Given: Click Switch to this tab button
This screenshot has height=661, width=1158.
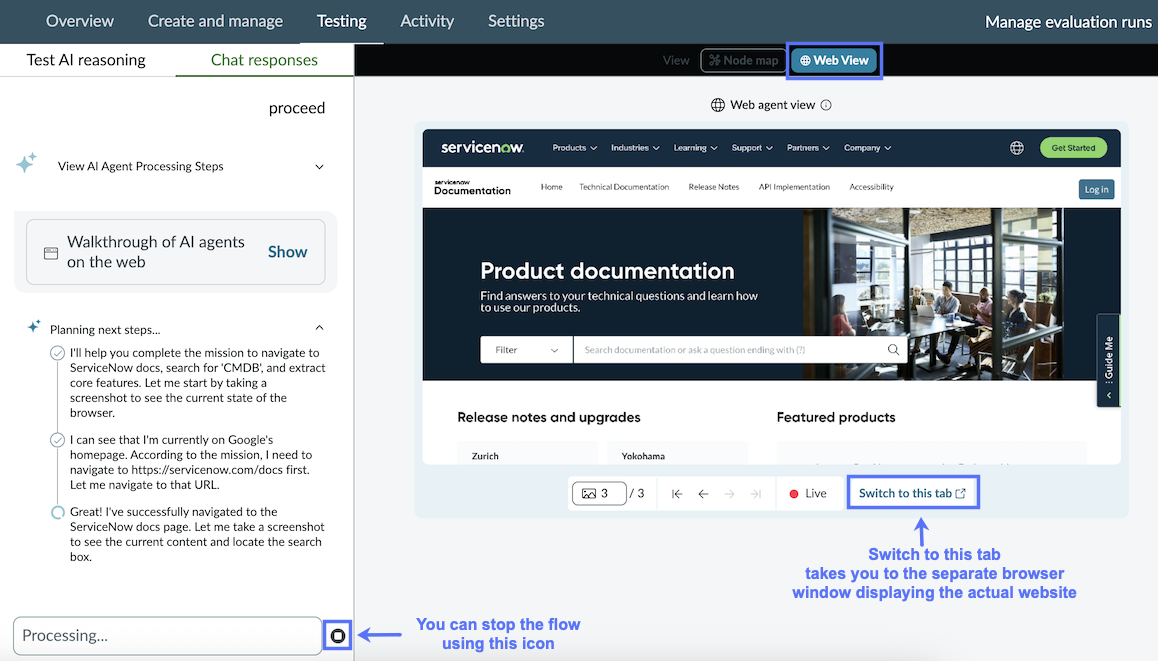Looking at the screenshot, I should [913, 493].
